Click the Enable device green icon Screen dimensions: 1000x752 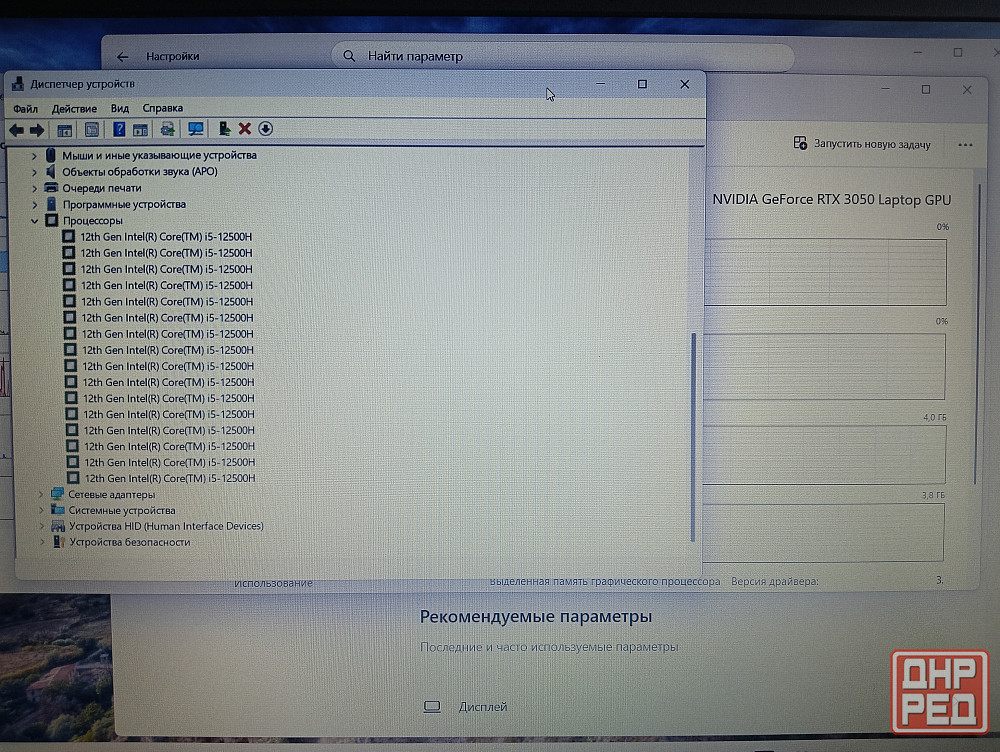coord(224,129)
